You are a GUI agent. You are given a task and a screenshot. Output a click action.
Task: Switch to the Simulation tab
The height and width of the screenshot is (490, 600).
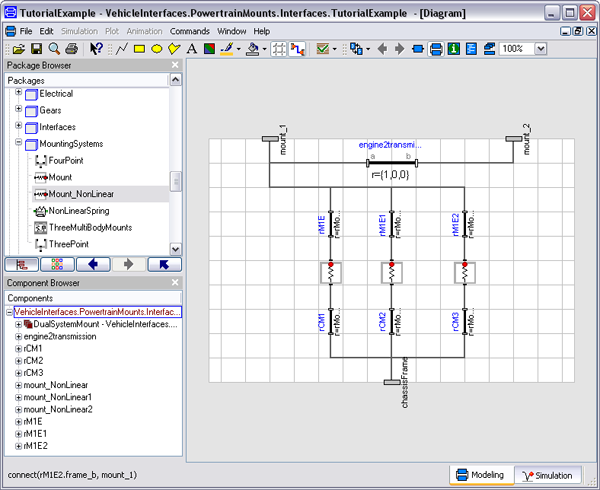tap(546, 476)
